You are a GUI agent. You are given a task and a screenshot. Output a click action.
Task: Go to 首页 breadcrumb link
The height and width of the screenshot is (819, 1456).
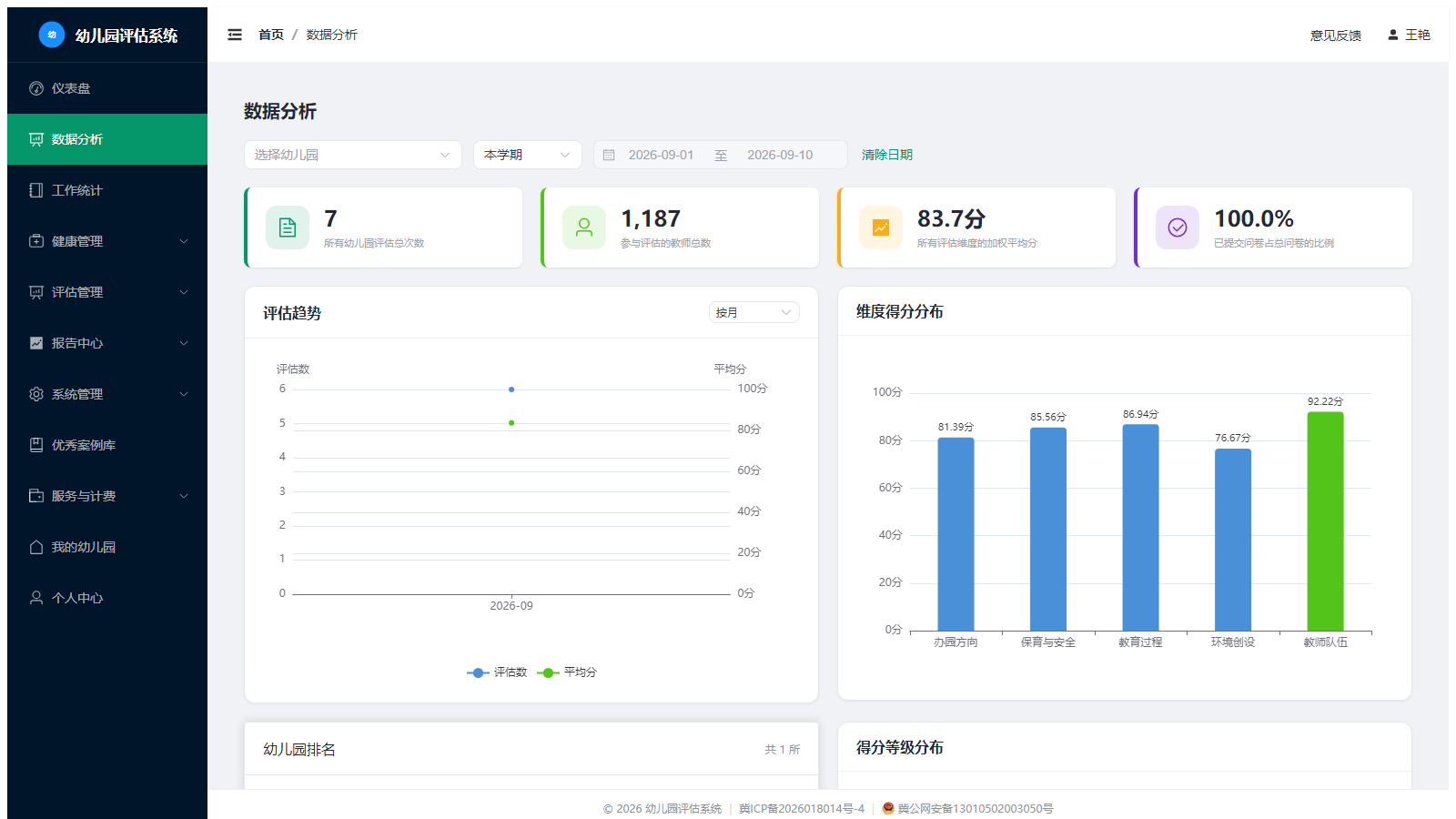pos(271,35)
